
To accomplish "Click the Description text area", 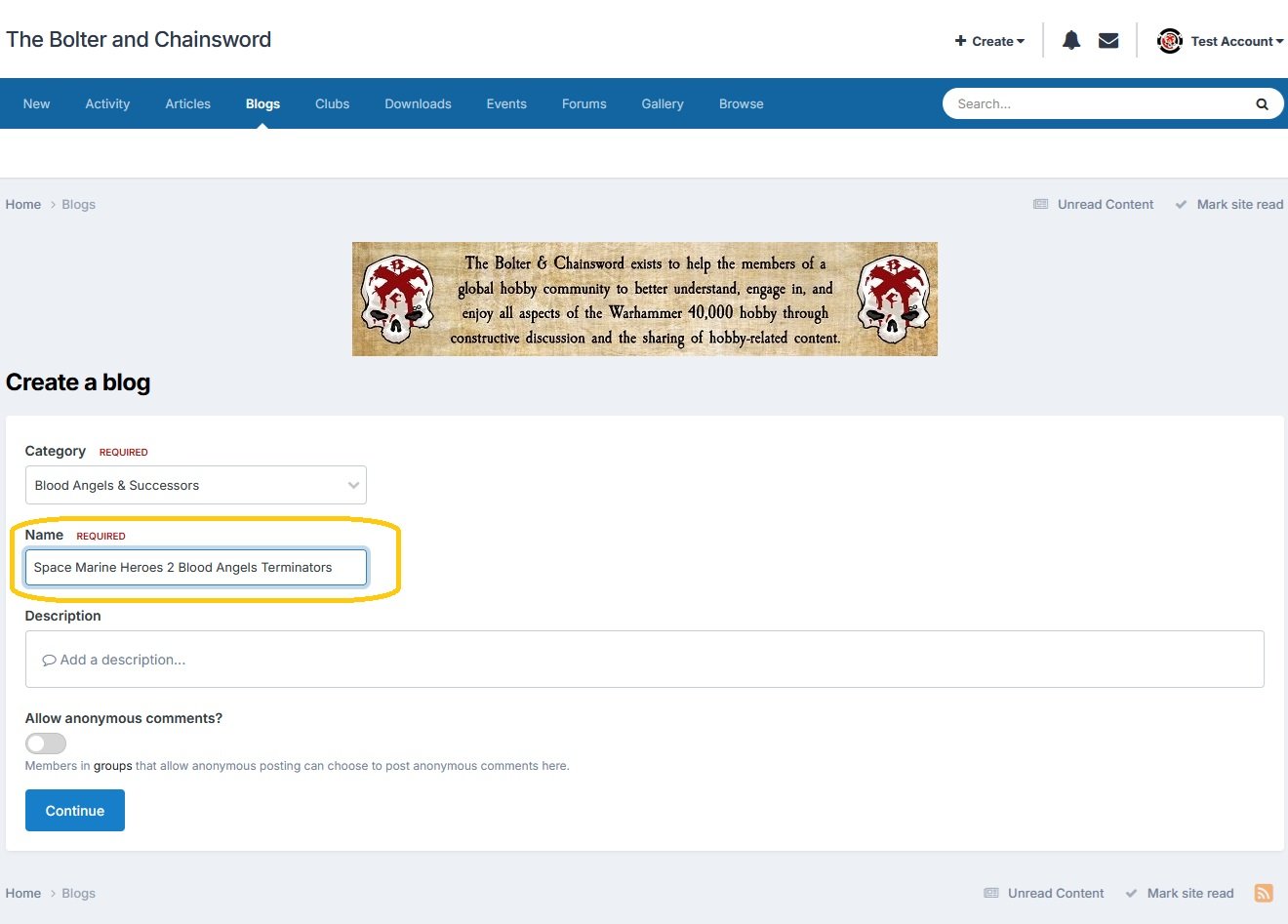I will point(644,660).
